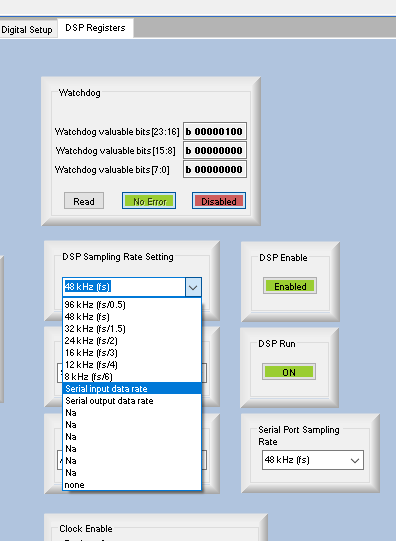Click the Watchdog Read button

point(84,201)
